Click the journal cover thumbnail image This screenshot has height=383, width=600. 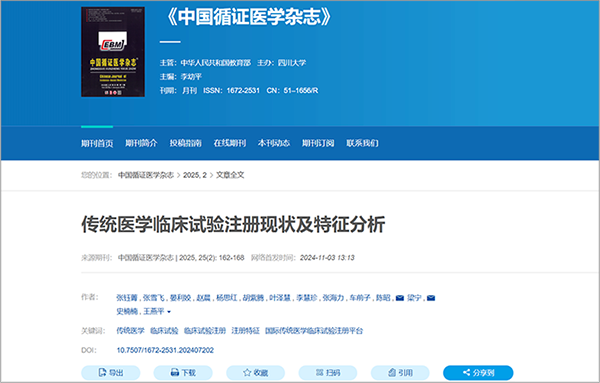113,52
